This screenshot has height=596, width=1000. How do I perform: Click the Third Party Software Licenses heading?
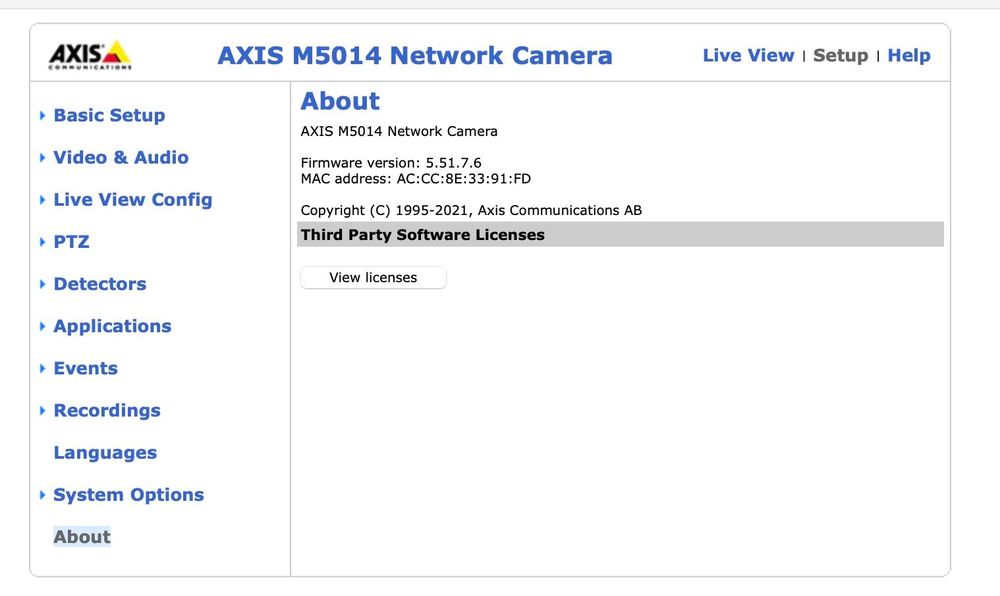[422, 235]
